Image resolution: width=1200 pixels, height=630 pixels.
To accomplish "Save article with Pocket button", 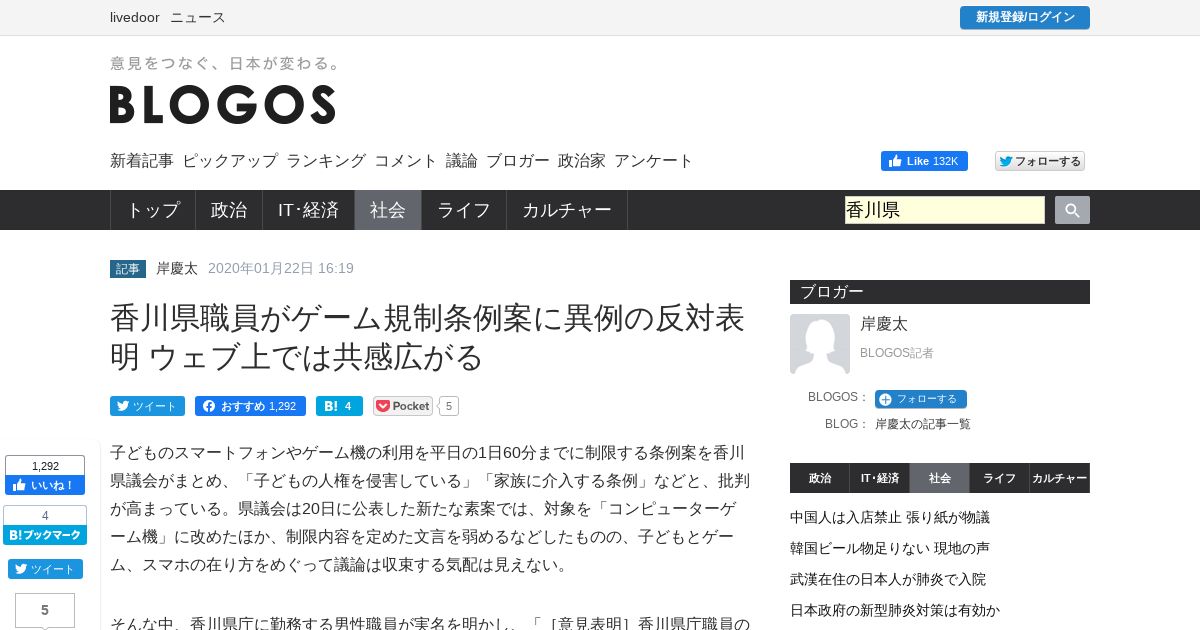I will [403, 406].
